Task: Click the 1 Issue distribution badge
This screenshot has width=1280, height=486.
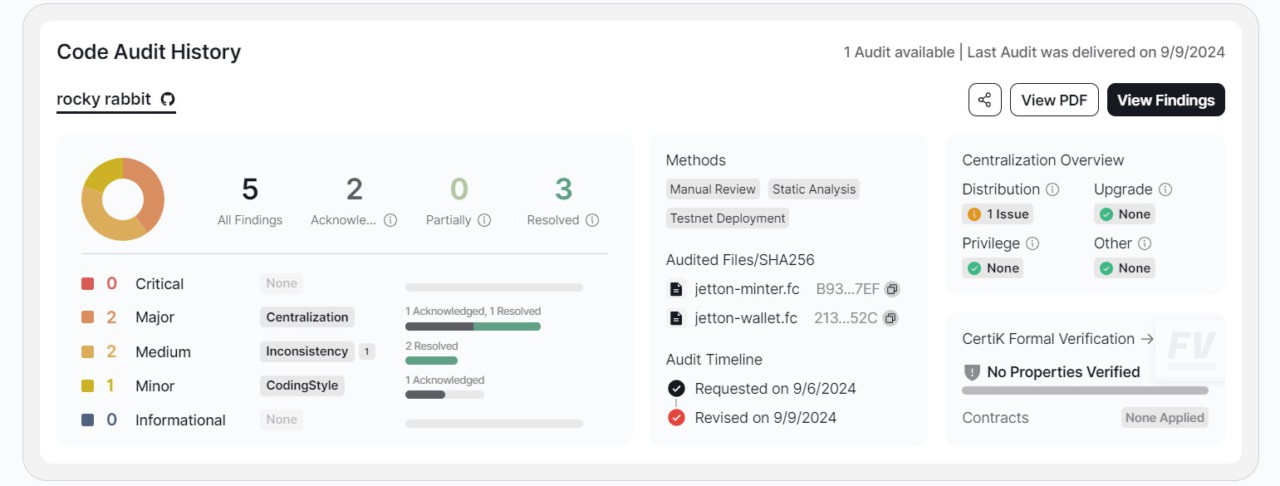Action: 999,214
